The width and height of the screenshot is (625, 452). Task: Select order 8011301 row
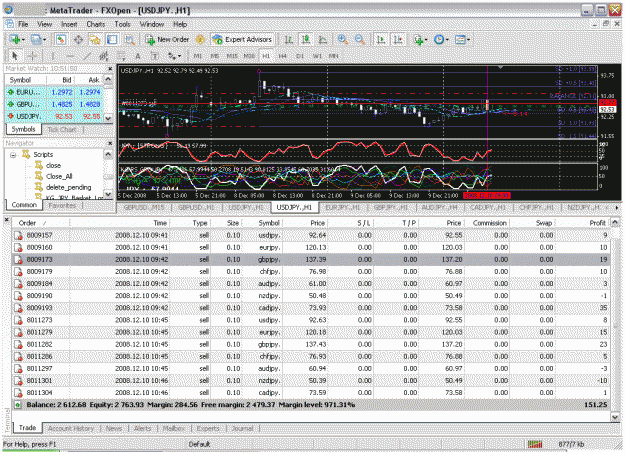311,381
